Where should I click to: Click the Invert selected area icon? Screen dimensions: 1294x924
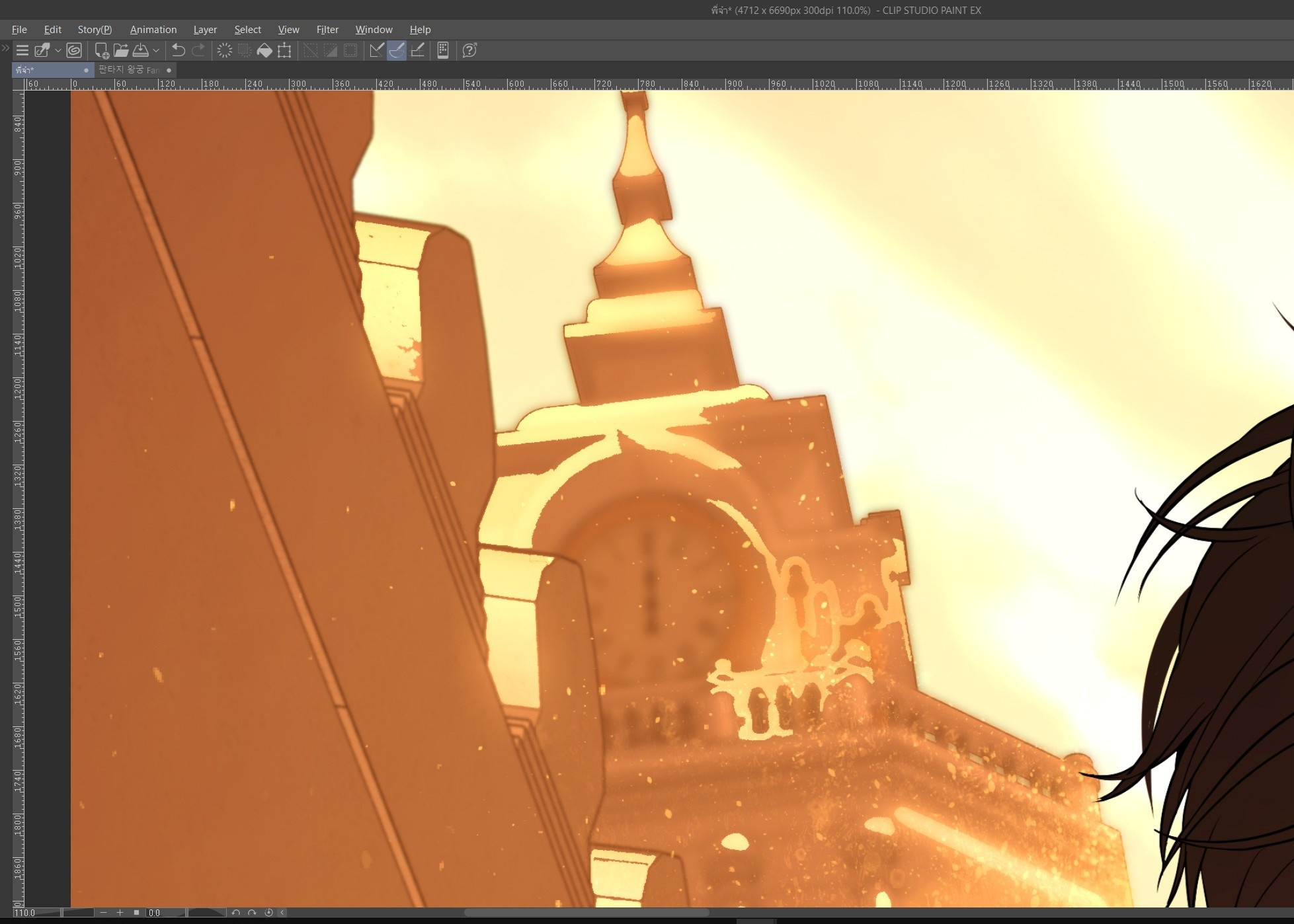tap(331, 50)
